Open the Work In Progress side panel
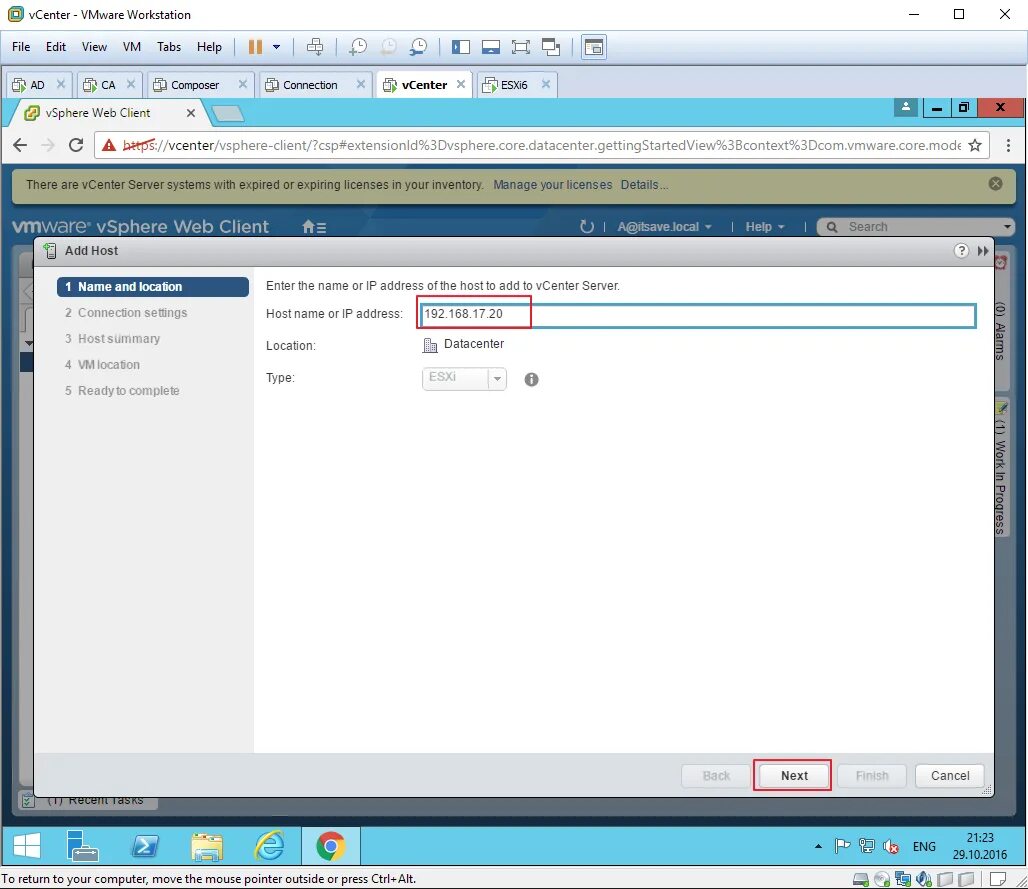1028x889 pixels. [1000, 471]
